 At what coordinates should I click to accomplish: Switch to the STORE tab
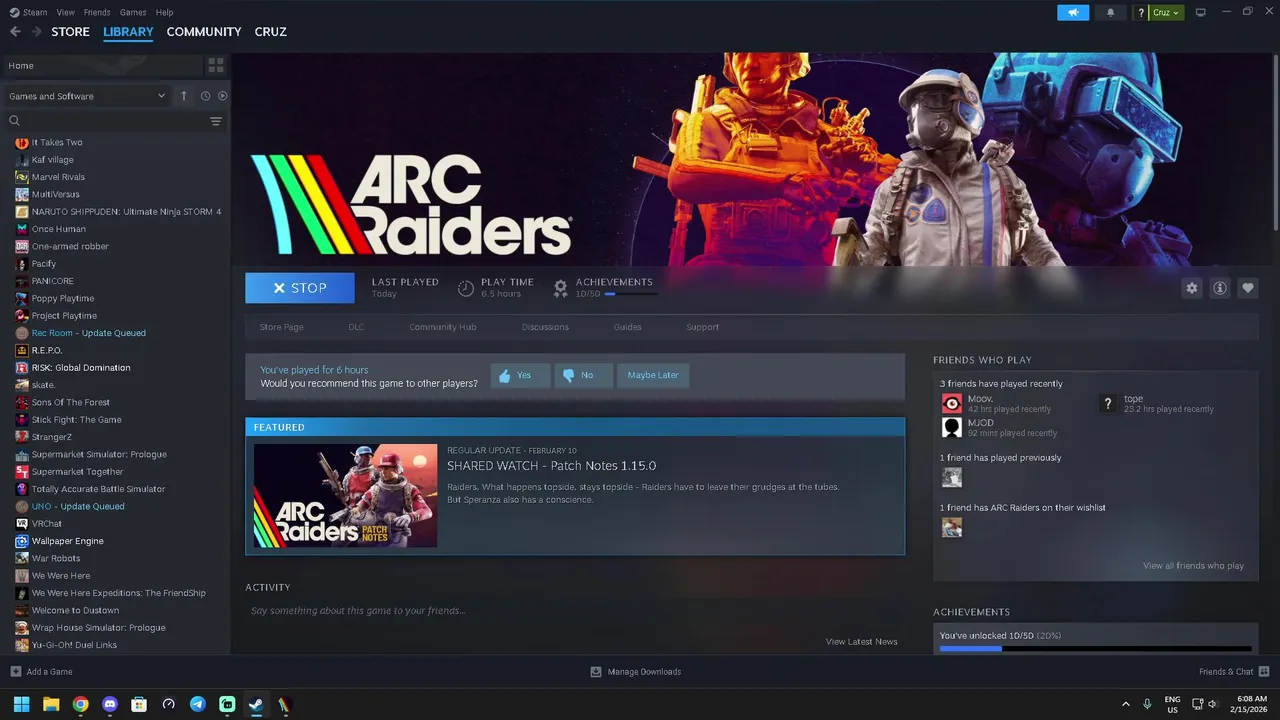coord(70,32)
